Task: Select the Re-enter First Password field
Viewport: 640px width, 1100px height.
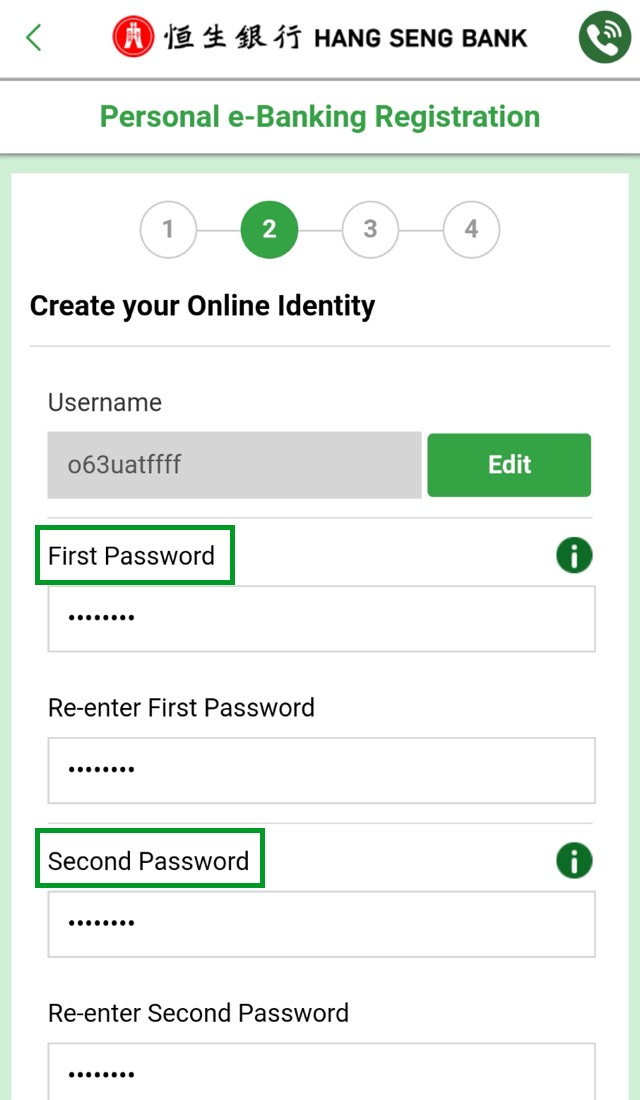Action: pyautogui.click(x=320, y=770)
